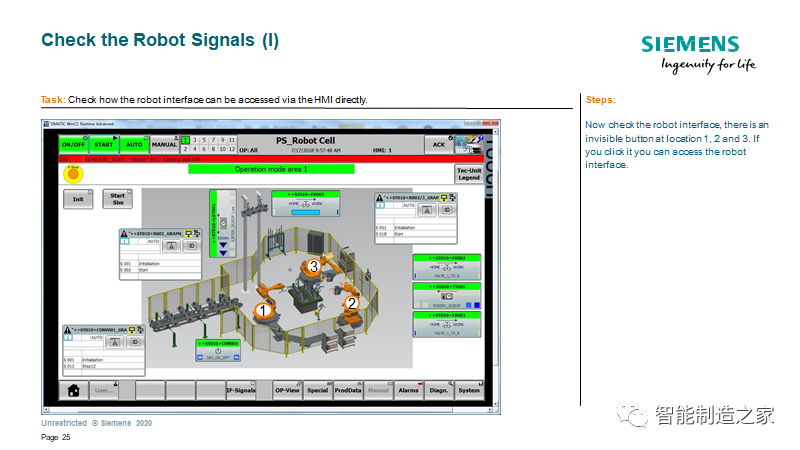Select area number 1 in number grid
Viewport: 800px width, 450px height.
[186, 140]
